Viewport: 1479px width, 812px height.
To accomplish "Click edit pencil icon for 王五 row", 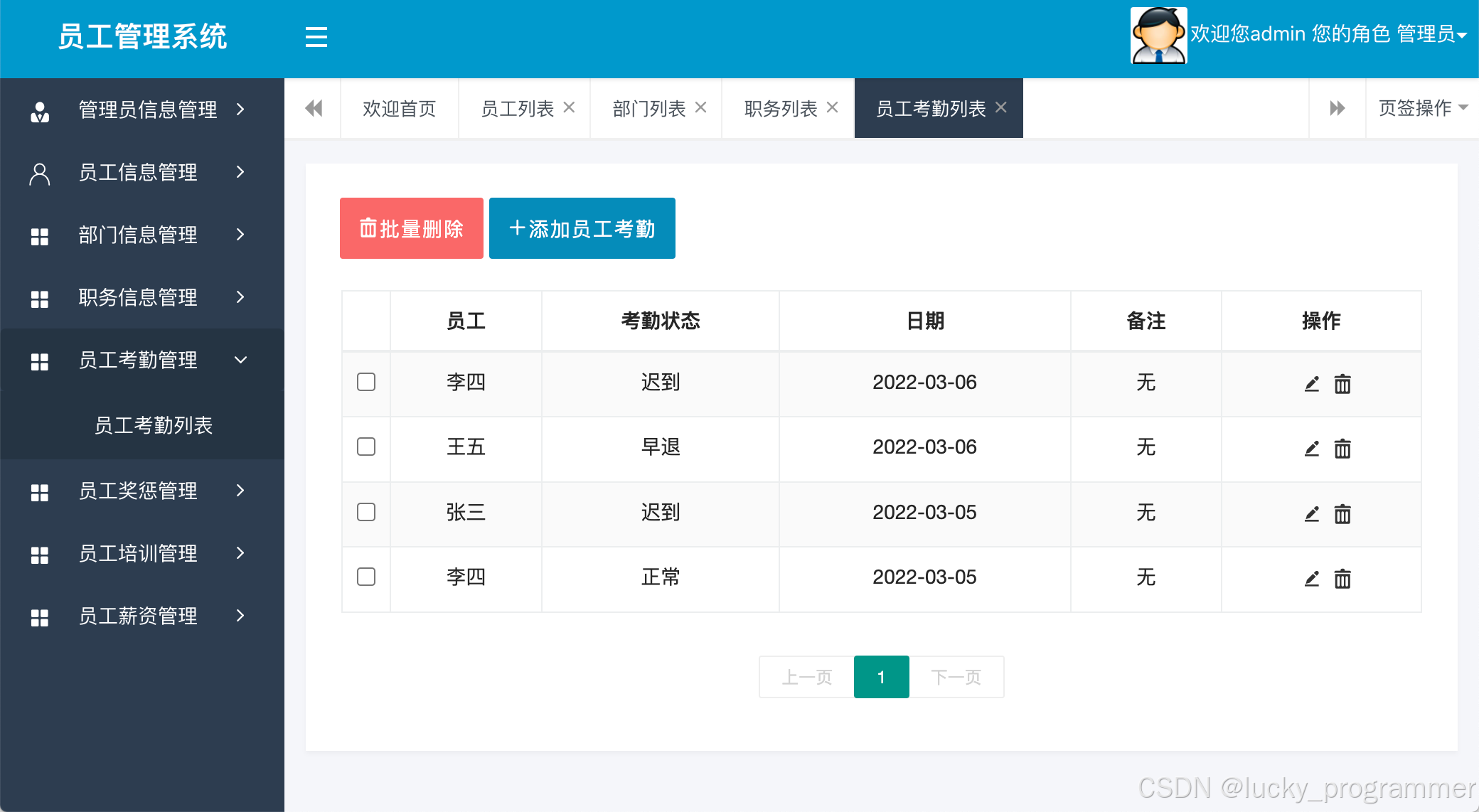I will (1312, 449).
